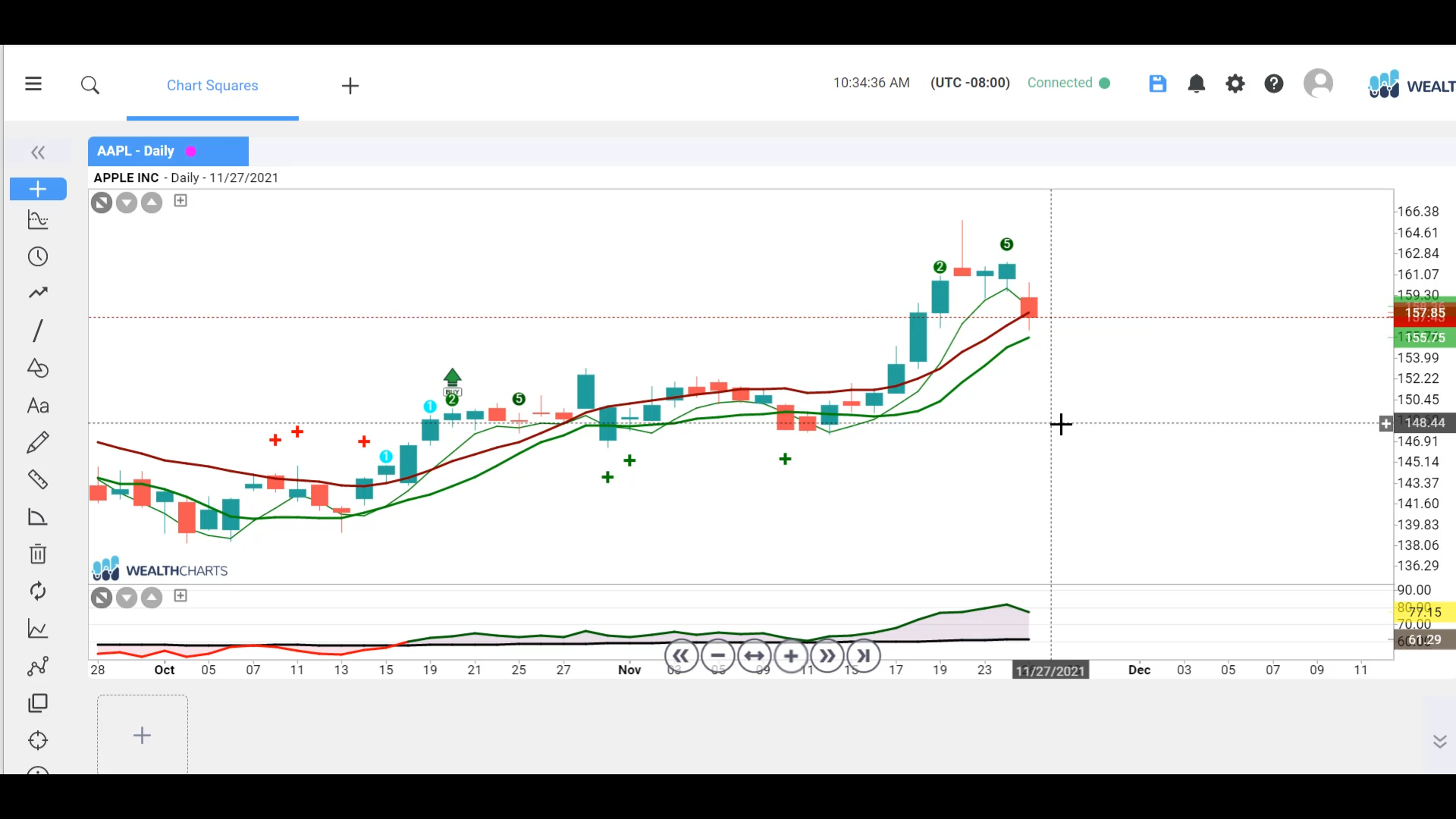Click the Connected status indicator
Screen dimensions: 1456x819
(1068, 83)
